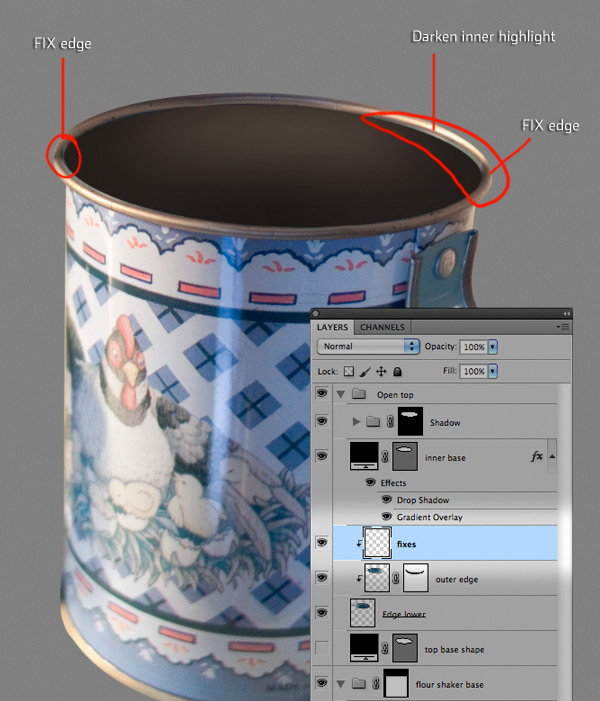Click the inner base mask link icon
600x701 pixels.
tap(385, 456)
